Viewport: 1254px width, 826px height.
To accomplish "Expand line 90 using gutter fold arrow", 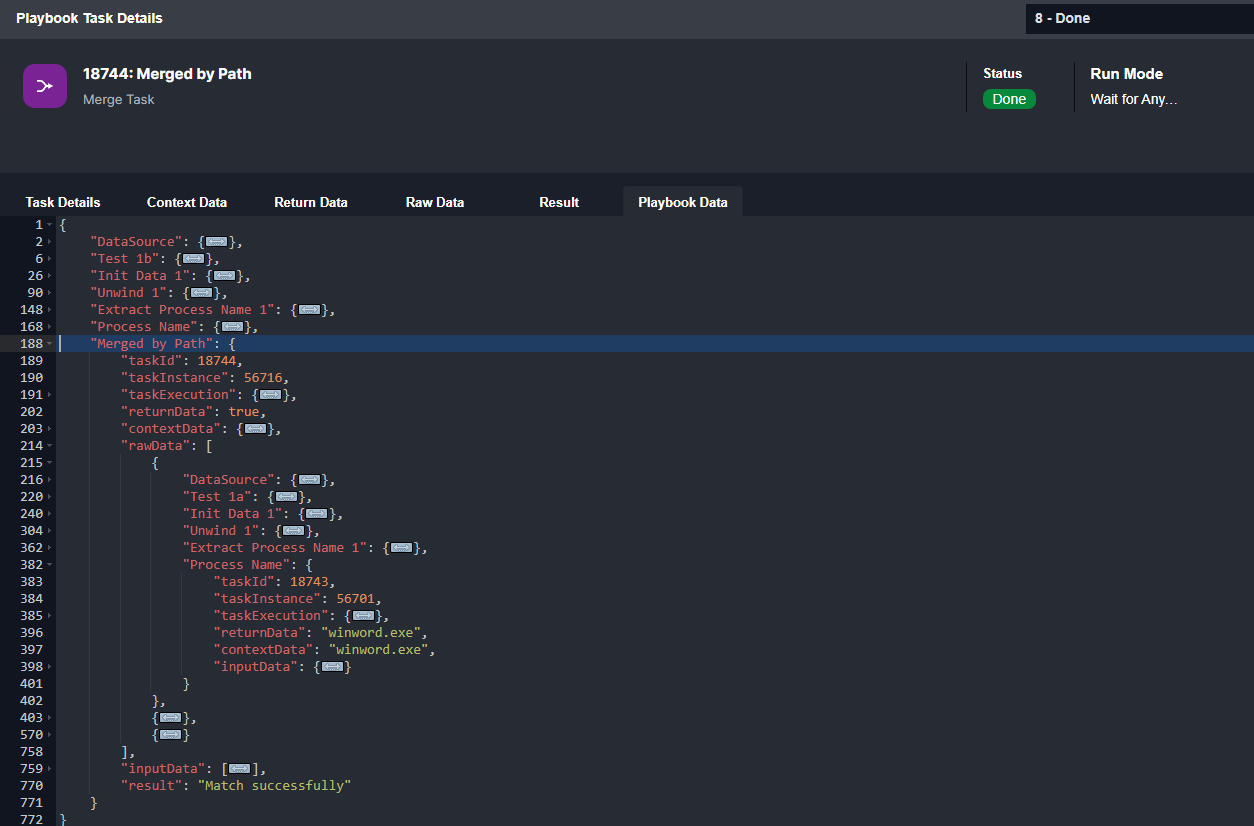I will (x=50, y=293).
